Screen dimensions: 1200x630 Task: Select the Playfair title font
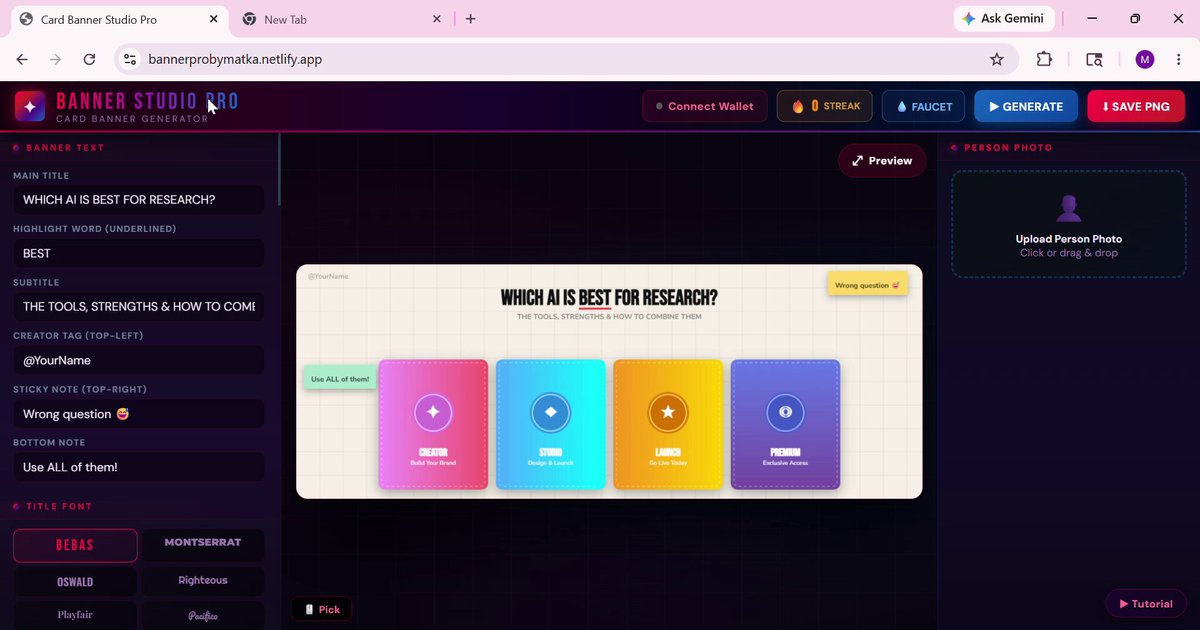[75, 615]
